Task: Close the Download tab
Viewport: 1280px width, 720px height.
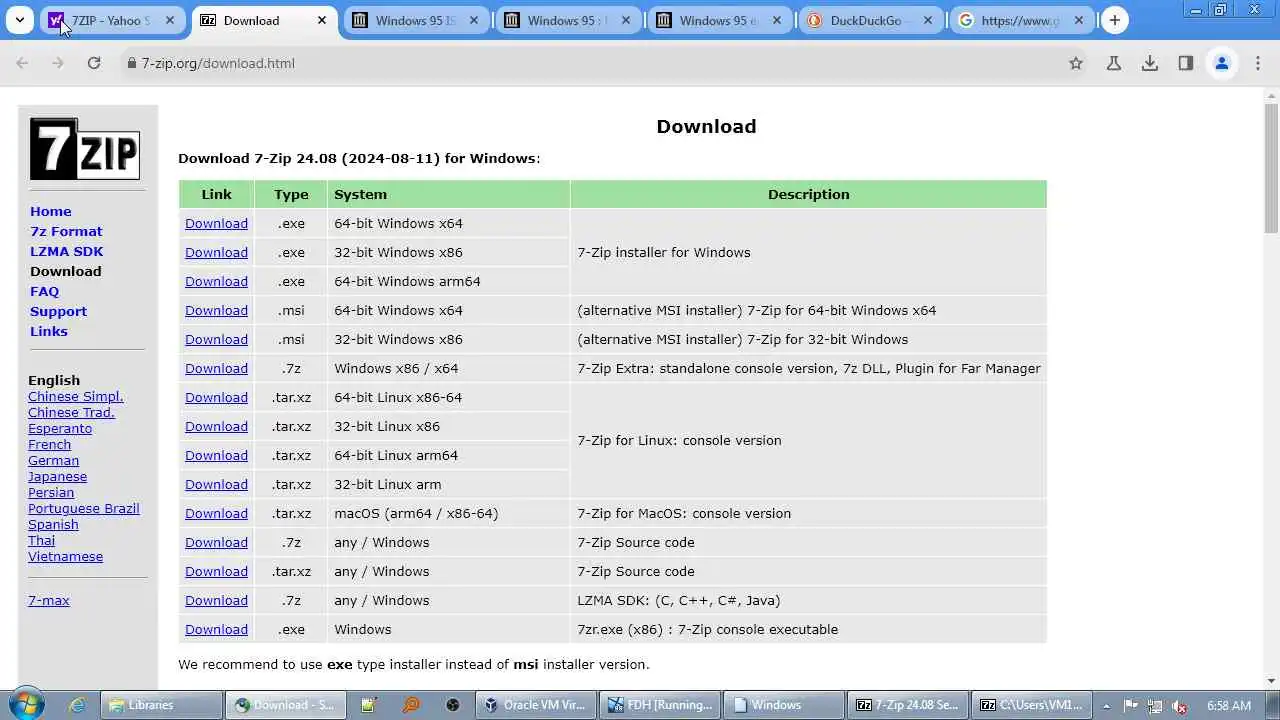Action: [x=322, y=20]
